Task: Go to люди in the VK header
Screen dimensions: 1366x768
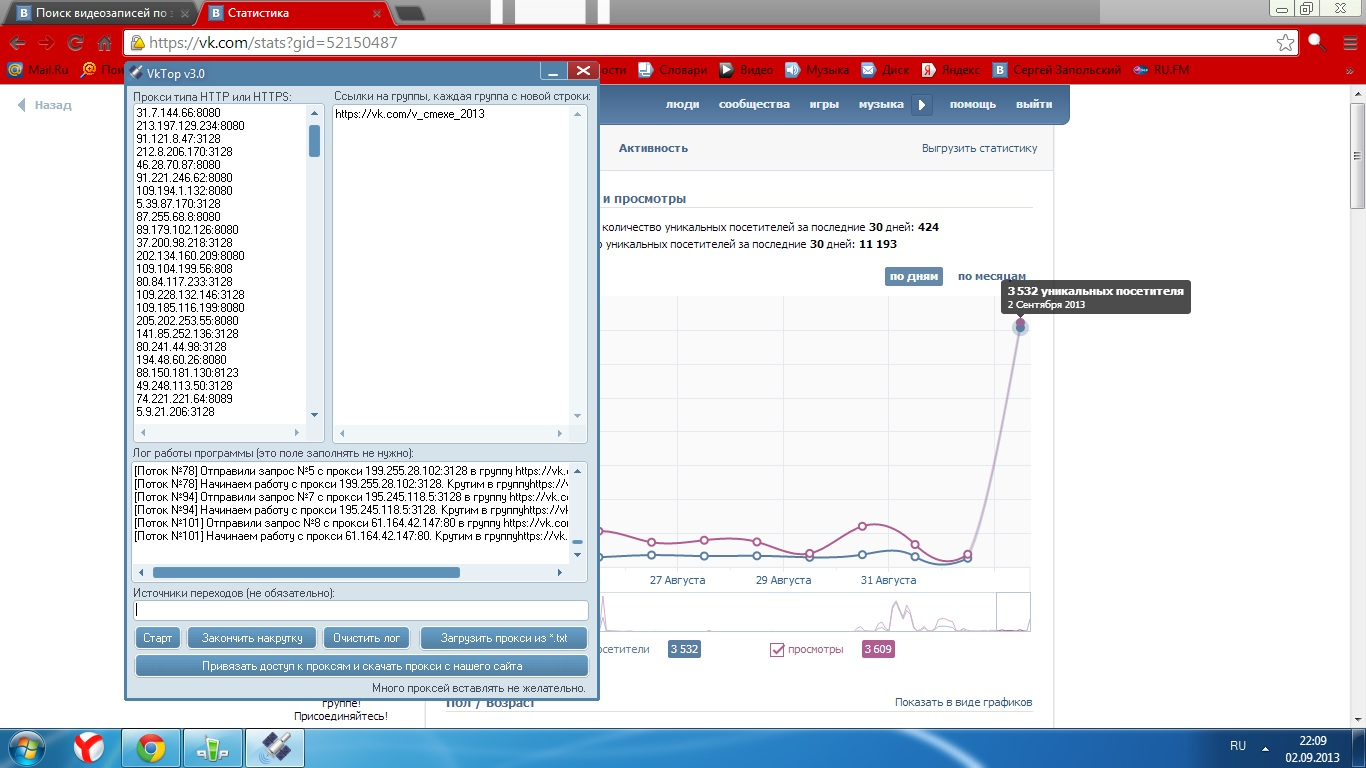Action: (x=683, y=104)
